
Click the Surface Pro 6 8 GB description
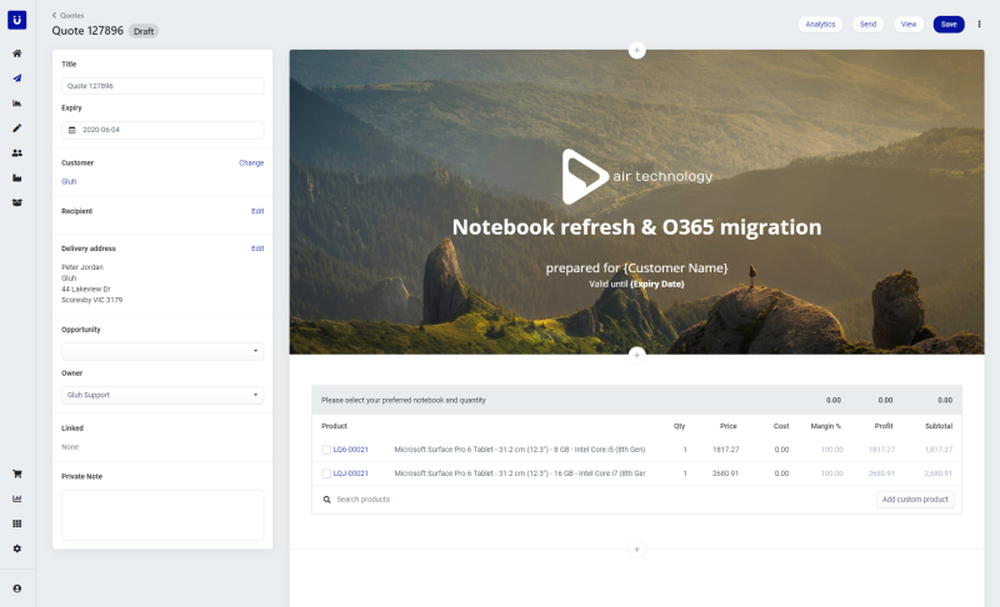[x=520, y=450]
